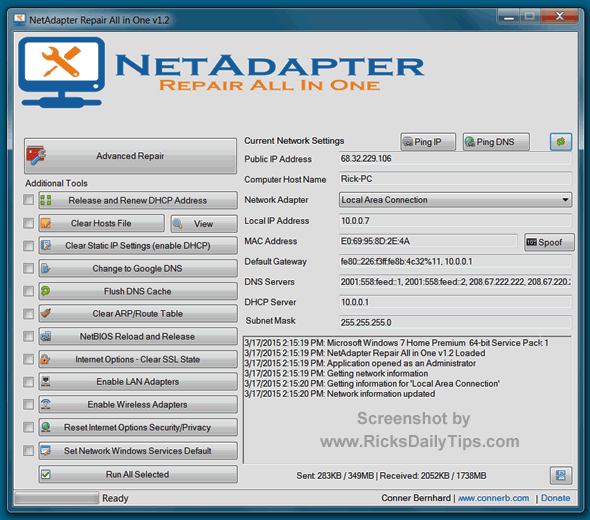The image size is (590, 520).
Task: View the hosts file
Action: point(204,224)
